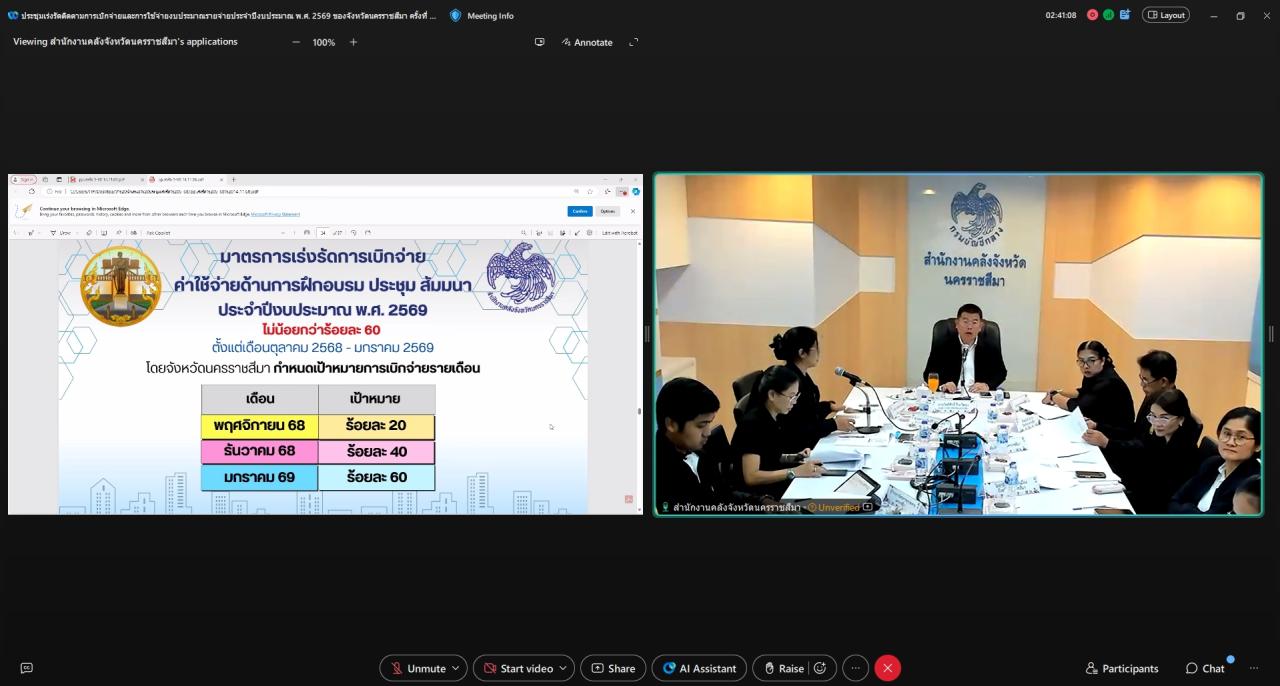Image resolution: width=1280 pixels, height=686 pixels.
Task: Leave the meeting with red X button
Action: pyautogui.click(x=887, y=668)
